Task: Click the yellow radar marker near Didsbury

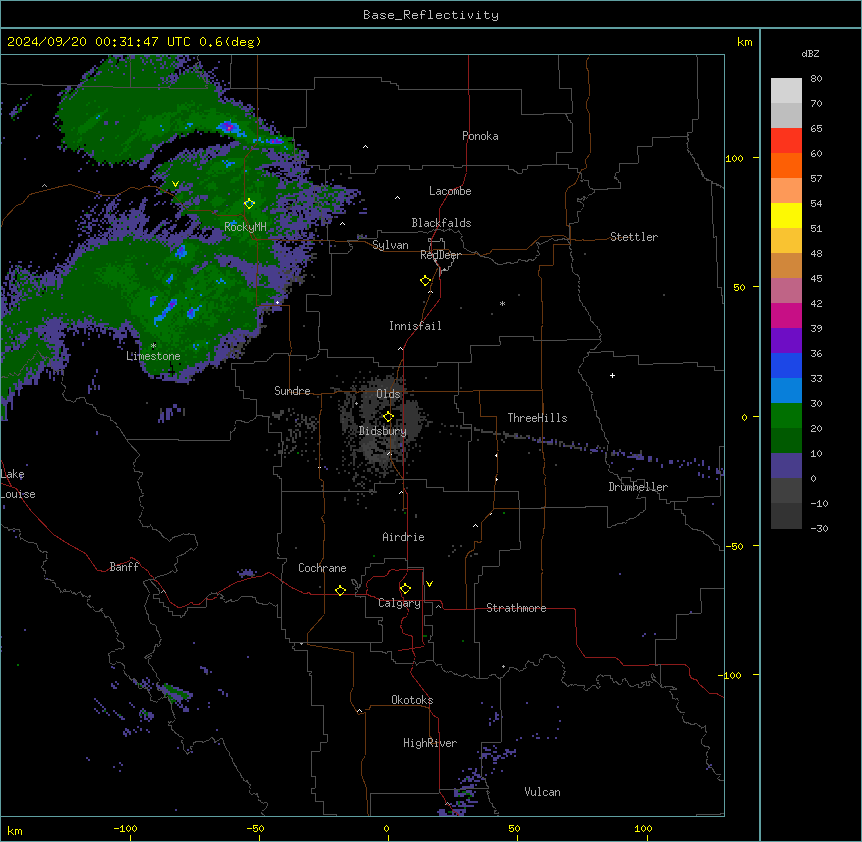Action: click(388, 416)
